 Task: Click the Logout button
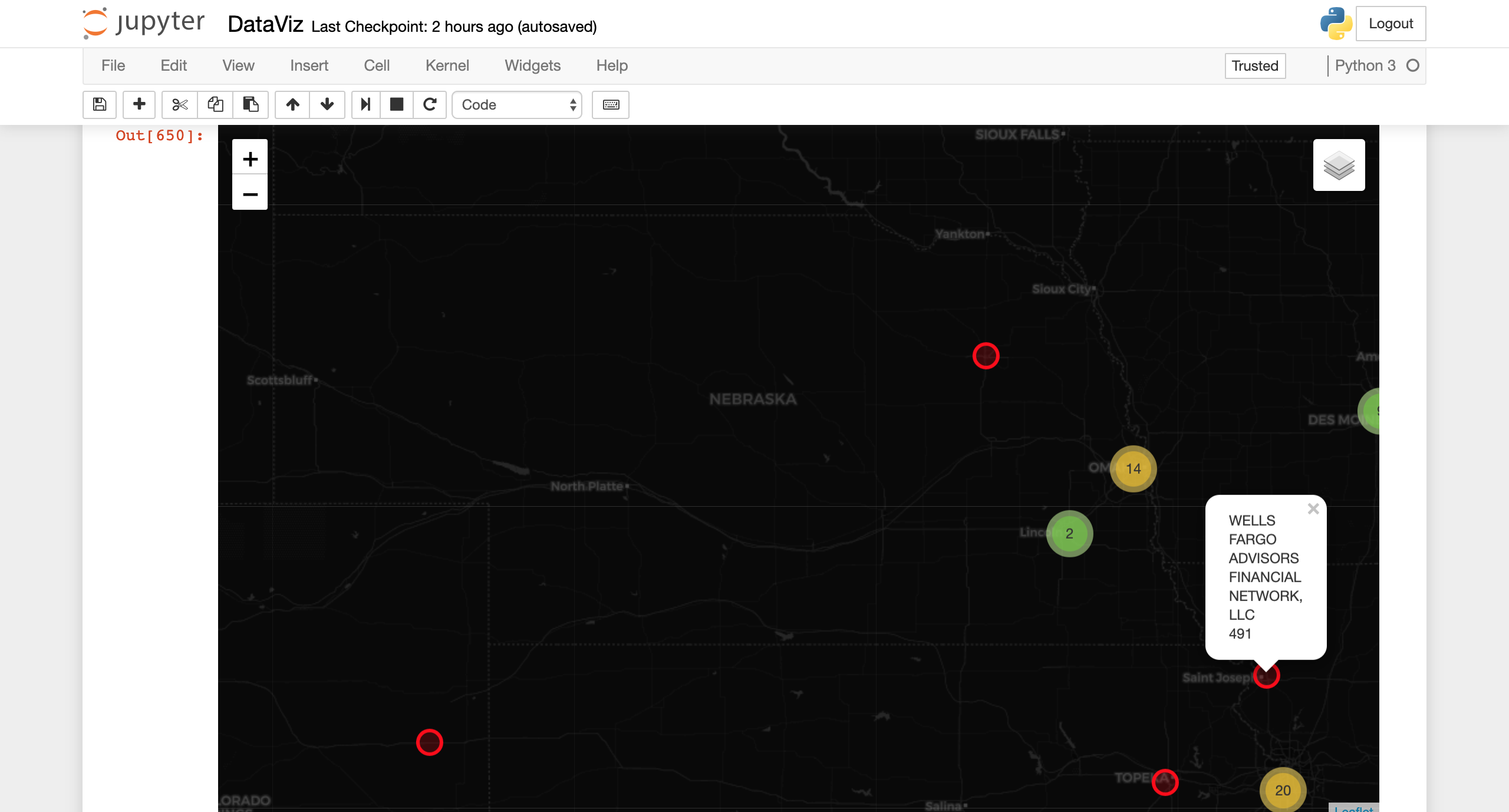pyautogui.click(x=1391, y=24)
